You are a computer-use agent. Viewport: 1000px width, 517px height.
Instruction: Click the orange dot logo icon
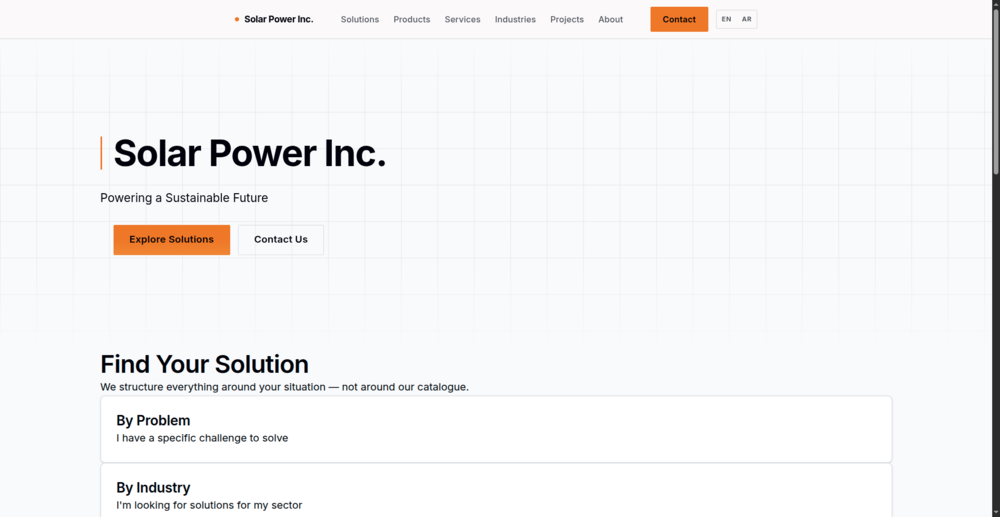click(x=237, y=19)
